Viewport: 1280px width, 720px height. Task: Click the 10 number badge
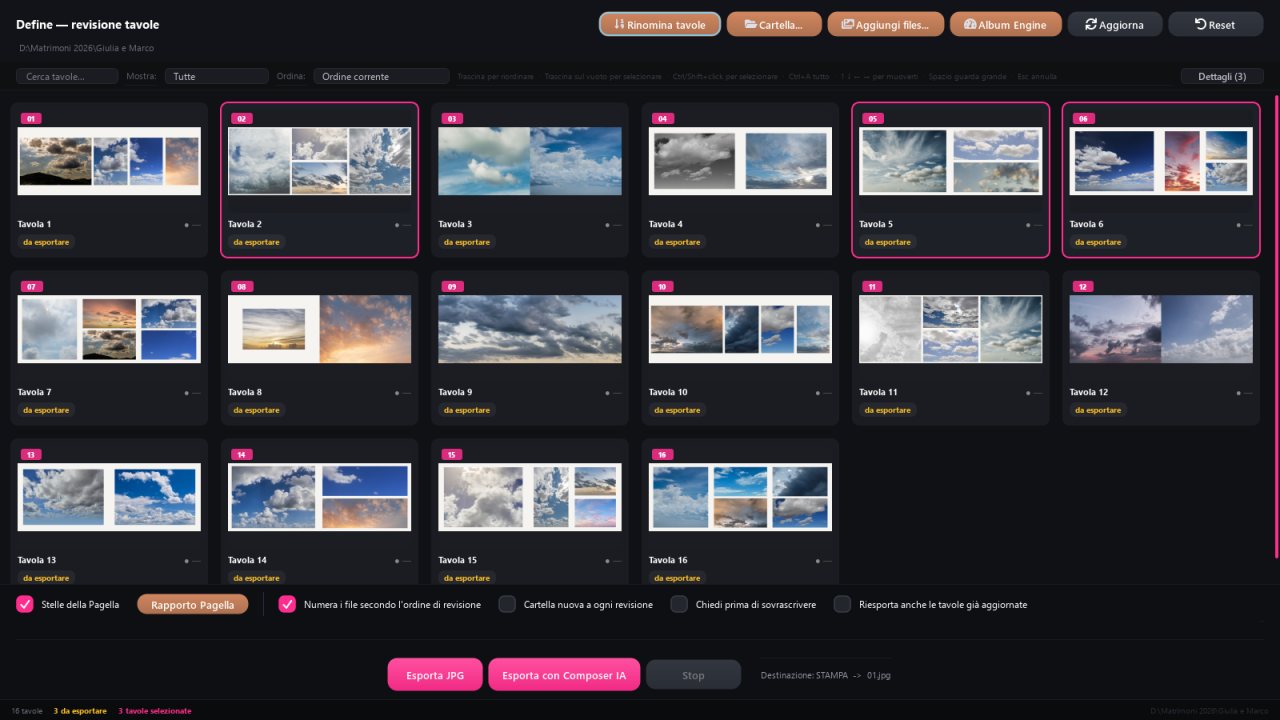[x=662, y=287]
